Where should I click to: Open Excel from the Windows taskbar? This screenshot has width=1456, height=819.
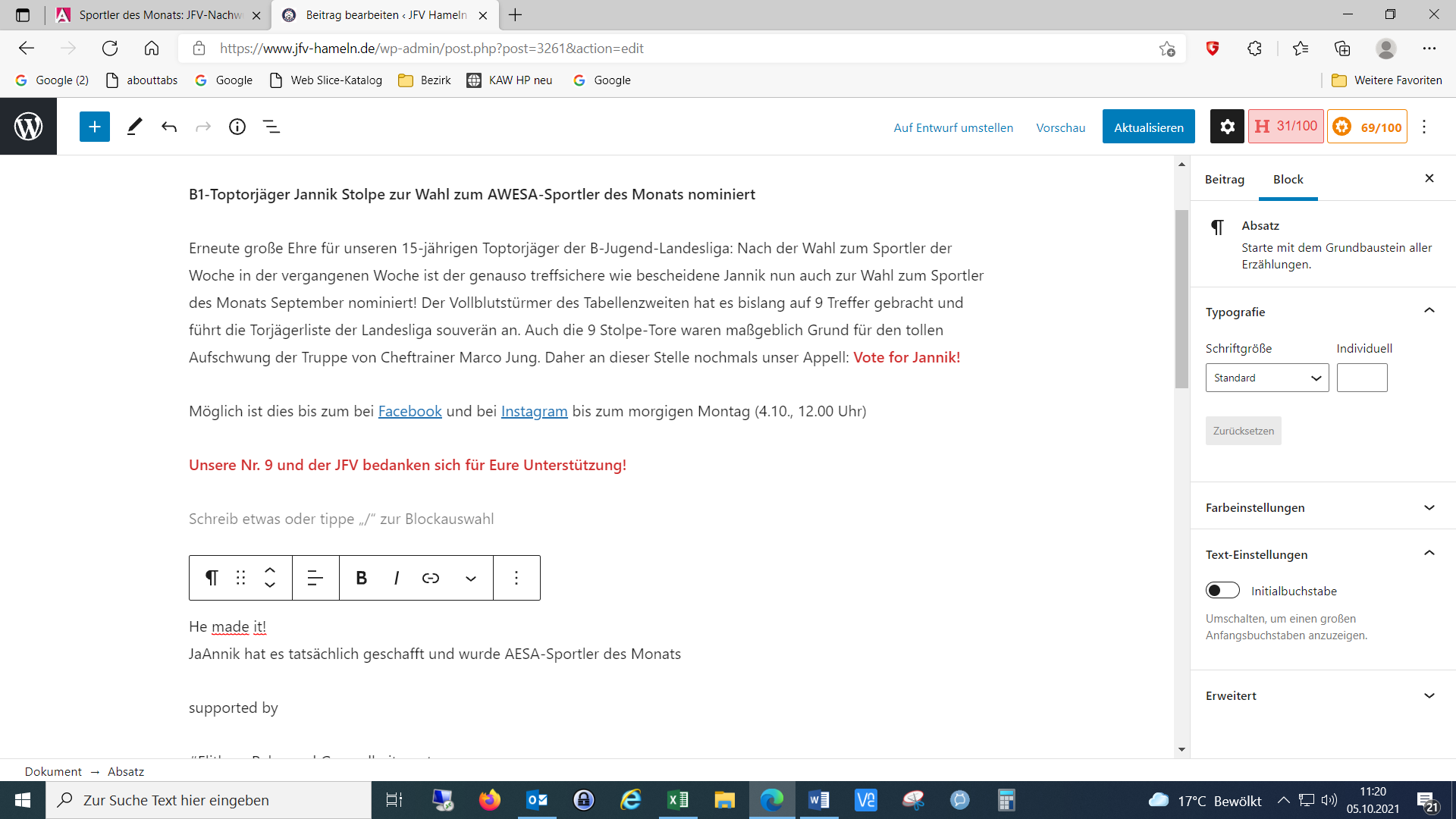click(678, 800)
